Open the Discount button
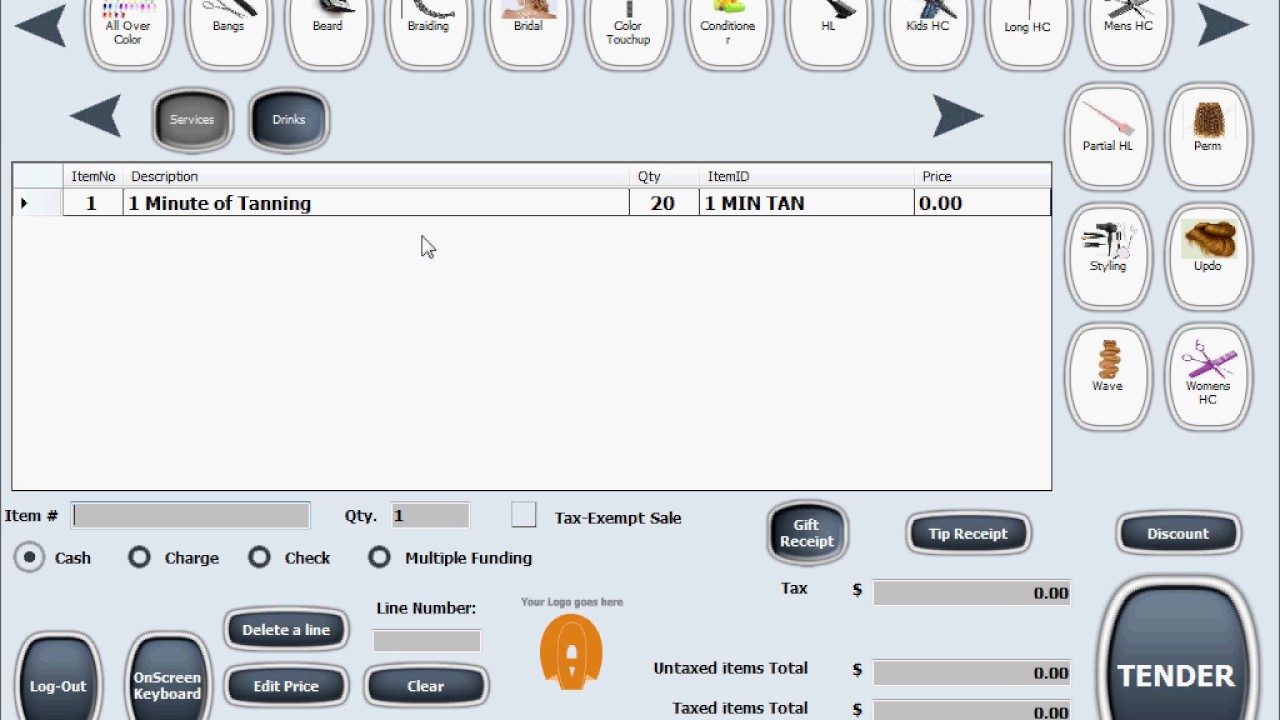 click(1178, 533)
